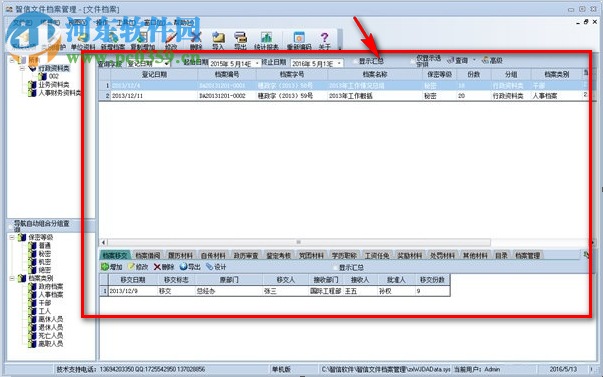This screenshot has height=377, width=603.
Task: Click the 查询 search icon button
Action: [450, 60]
